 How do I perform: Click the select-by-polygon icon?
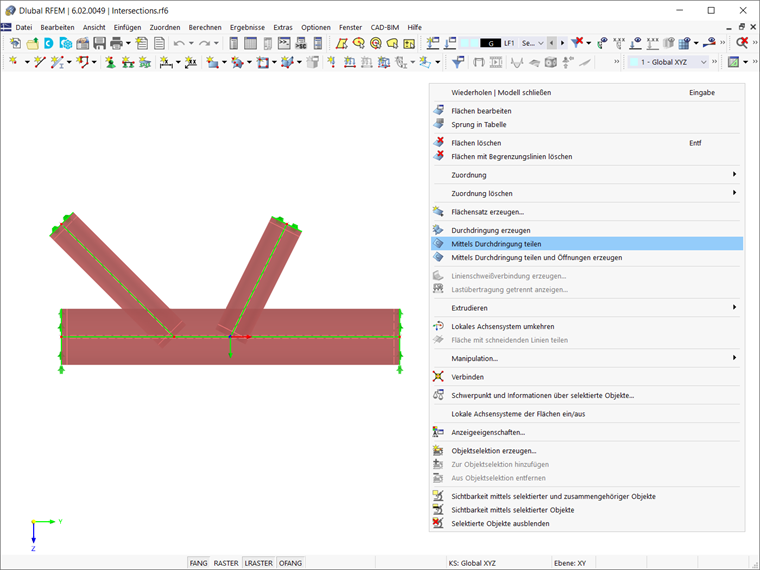342,44
